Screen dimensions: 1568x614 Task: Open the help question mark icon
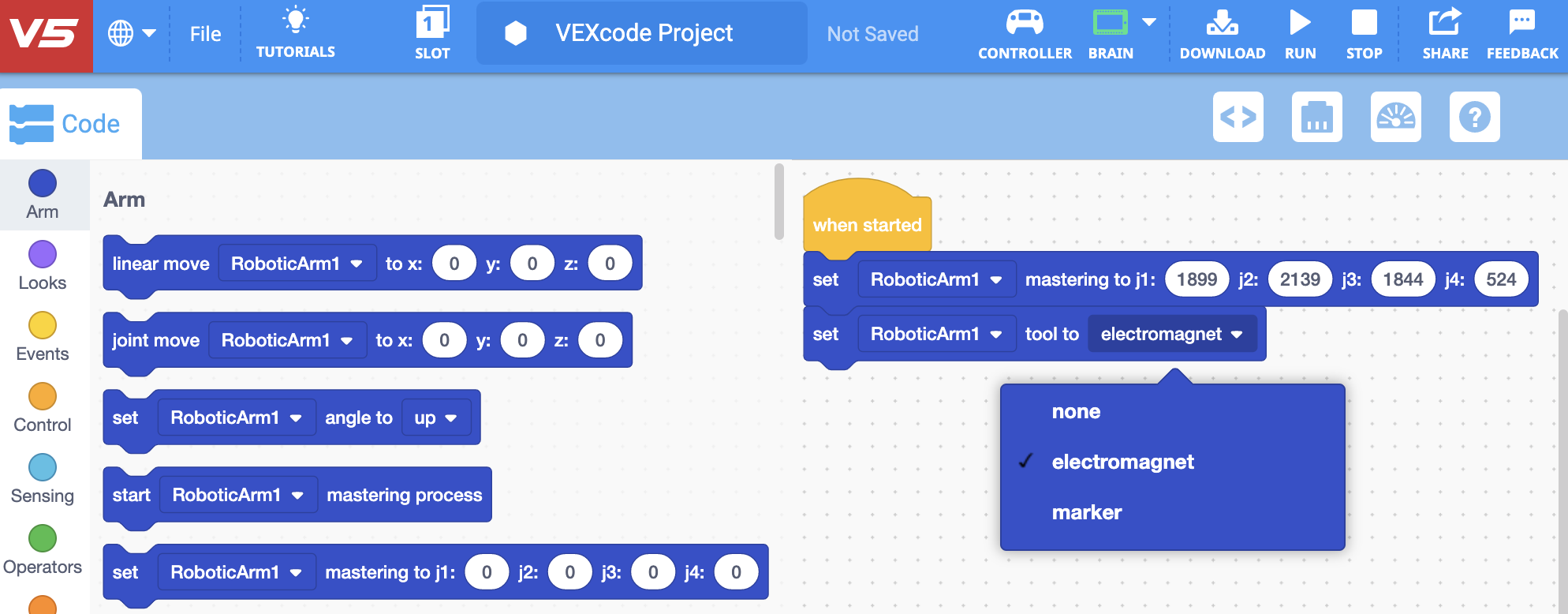pyautogui.click(x=1475, y=117)
